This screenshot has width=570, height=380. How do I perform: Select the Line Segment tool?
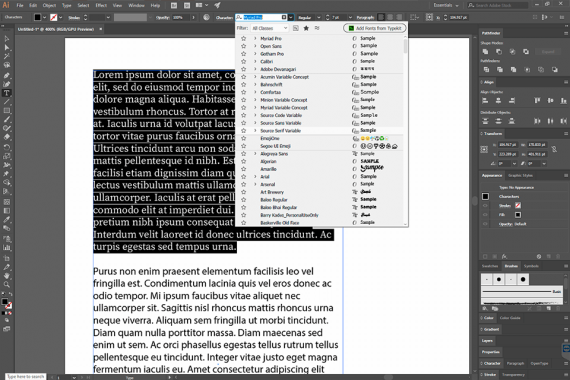(7, 102)
